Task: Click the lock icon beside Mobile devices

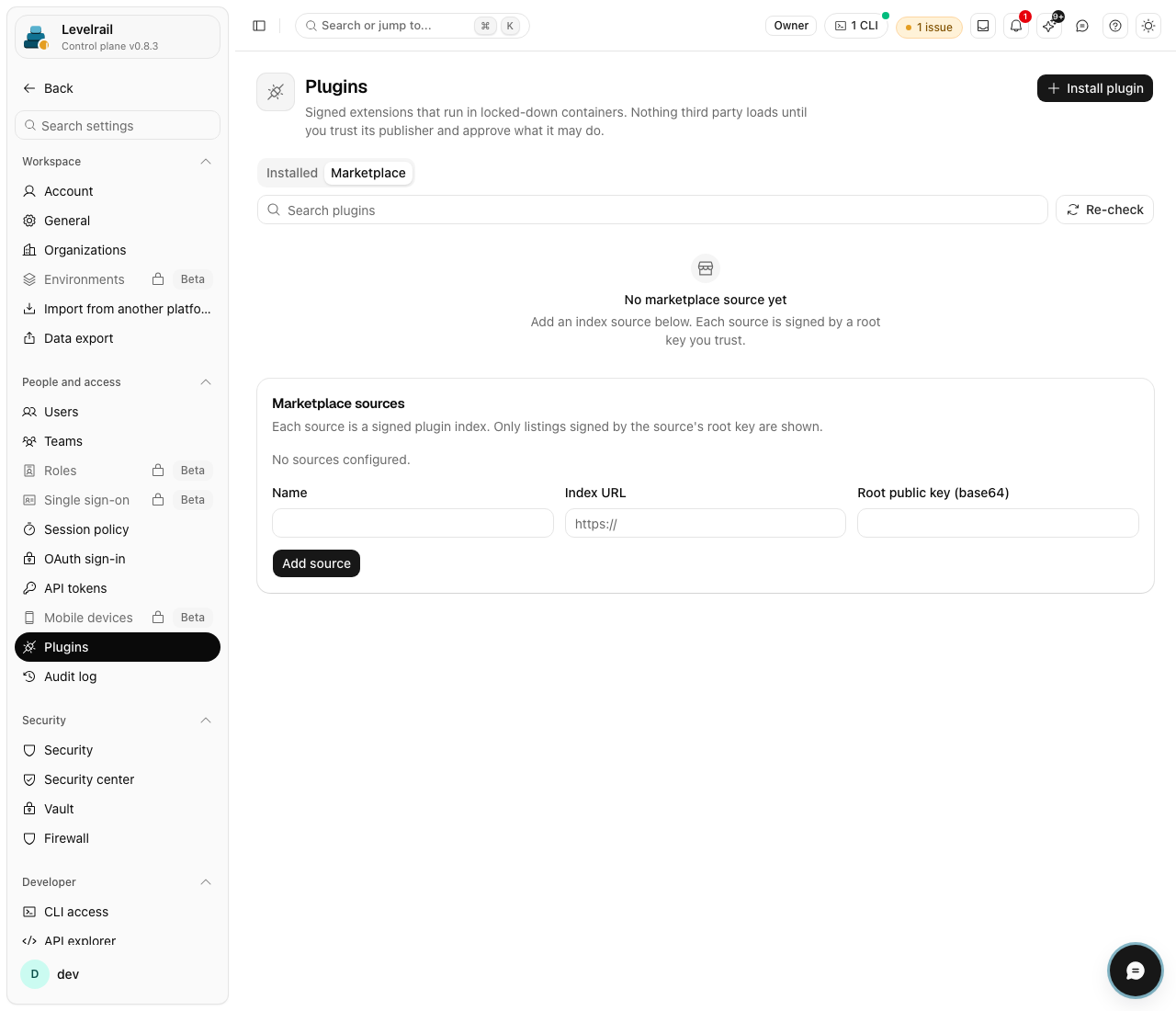Action: point(158,618)
